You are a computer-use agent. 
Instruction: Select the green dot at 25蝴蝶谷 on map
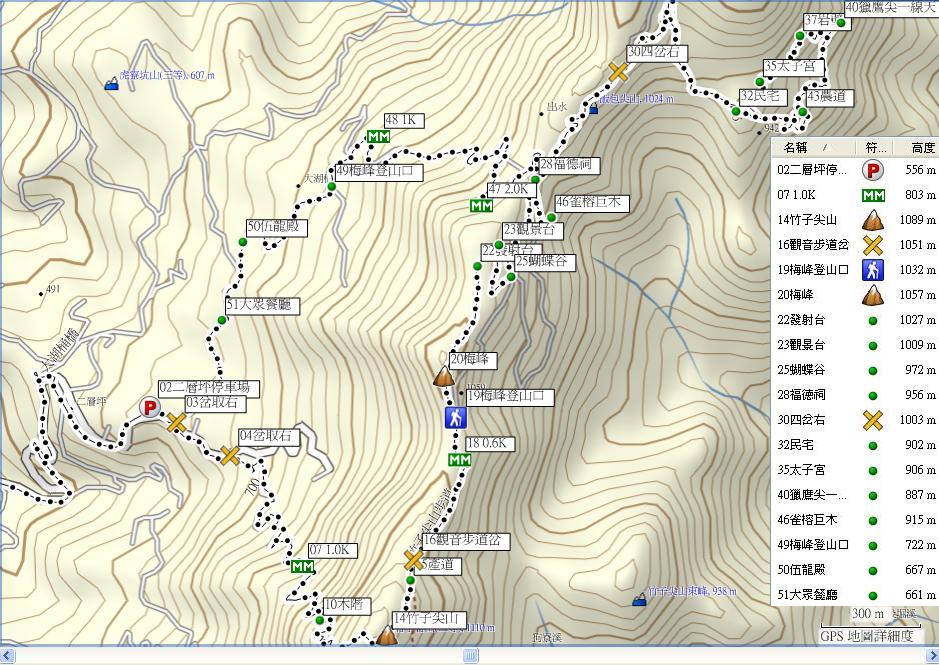pyautogui.click(x=511, y=277)
